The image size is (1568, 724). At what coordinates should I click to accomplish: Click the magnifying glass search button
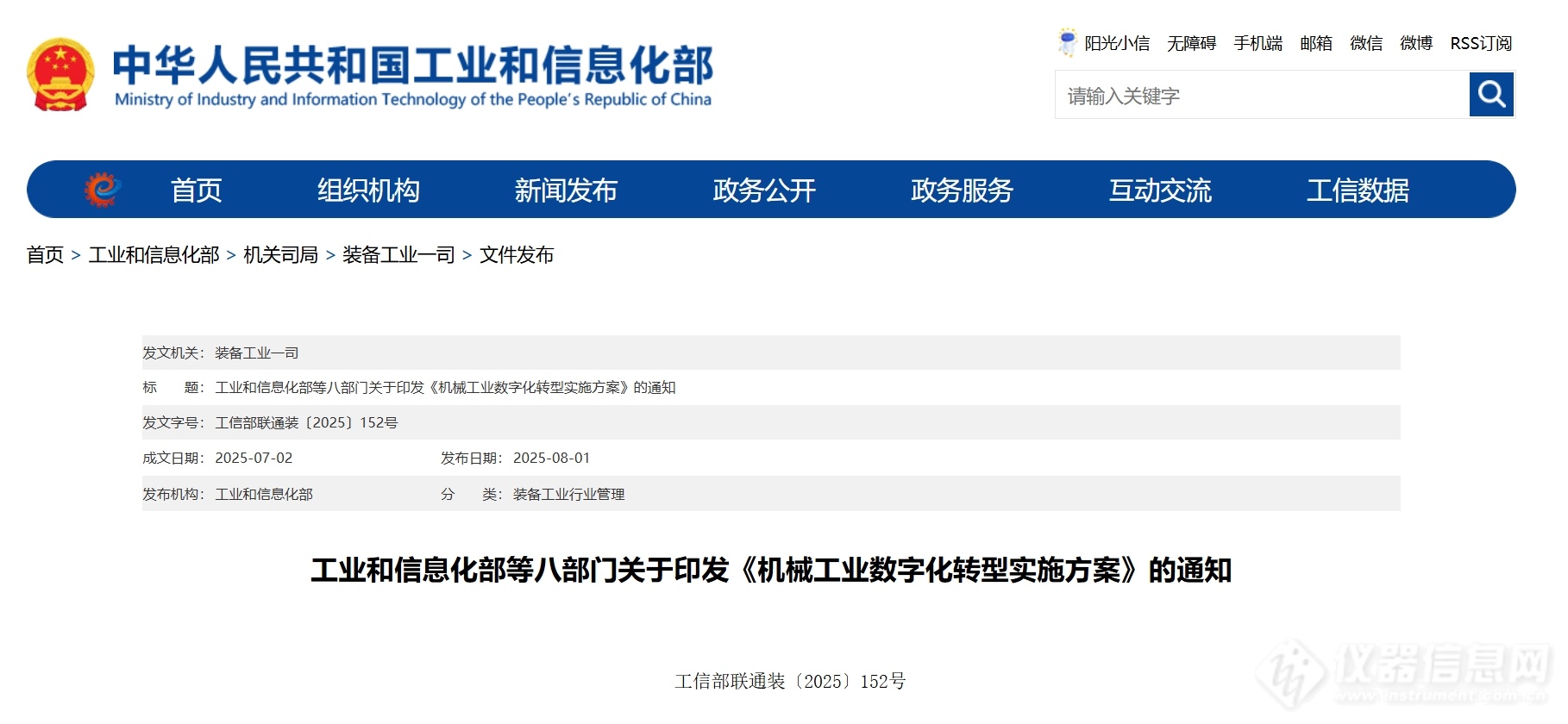pyautogui.click(x=1491, y=94)
